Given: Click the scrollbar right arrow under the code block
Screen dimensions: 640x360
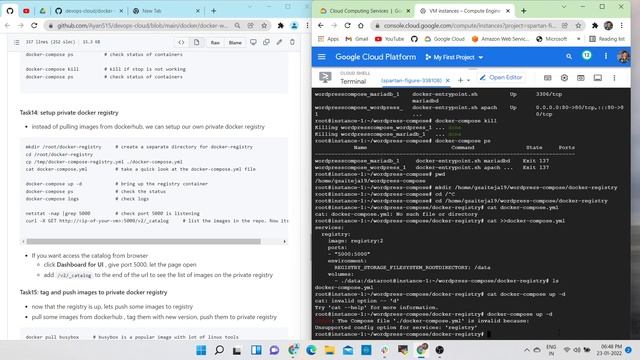Looking at the screenshot, I should (284, 242).
